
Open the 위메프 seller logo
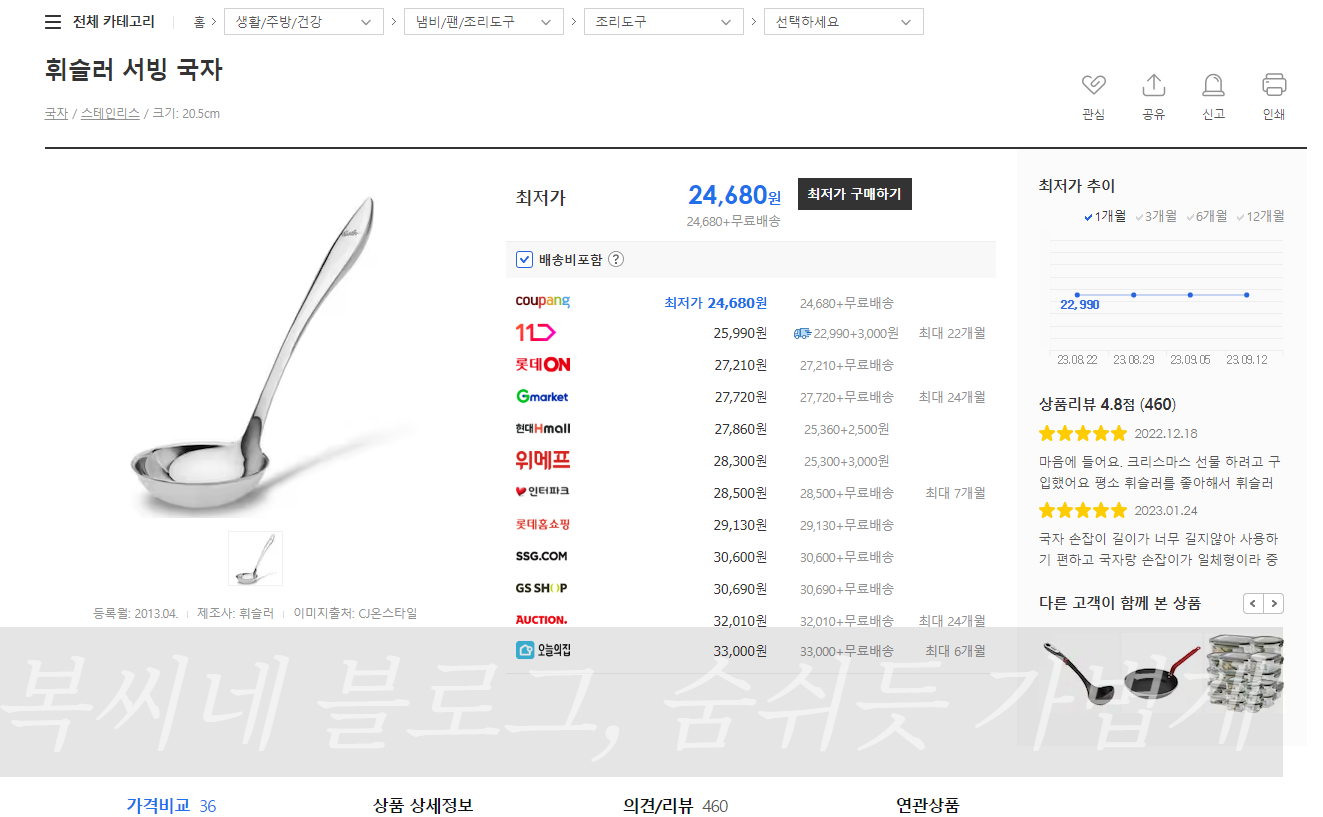point(543,461)
